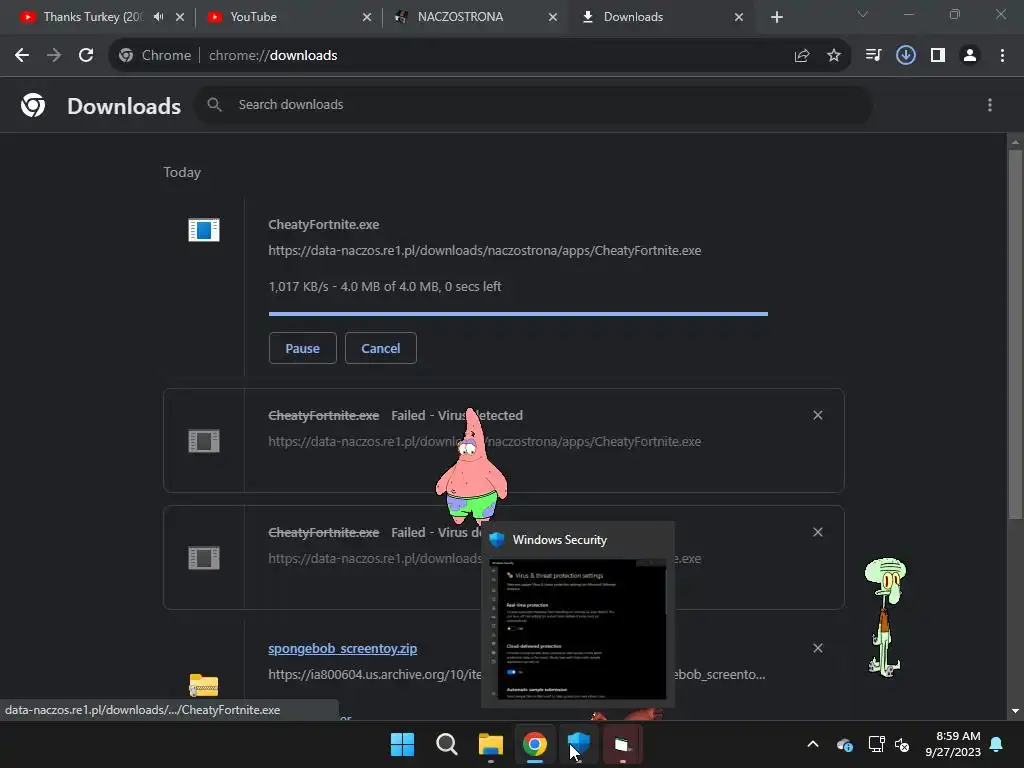Open the Windows Start menu

point(402,744)
